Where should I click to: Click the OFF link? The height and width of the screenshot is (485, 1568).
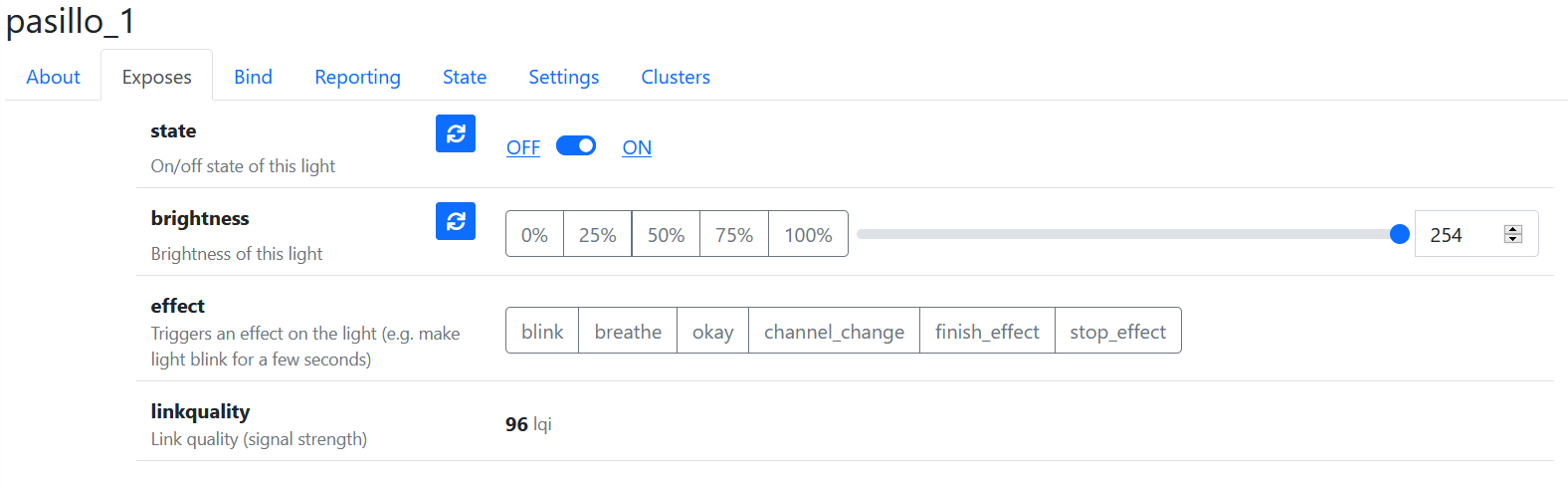[523, 147]
